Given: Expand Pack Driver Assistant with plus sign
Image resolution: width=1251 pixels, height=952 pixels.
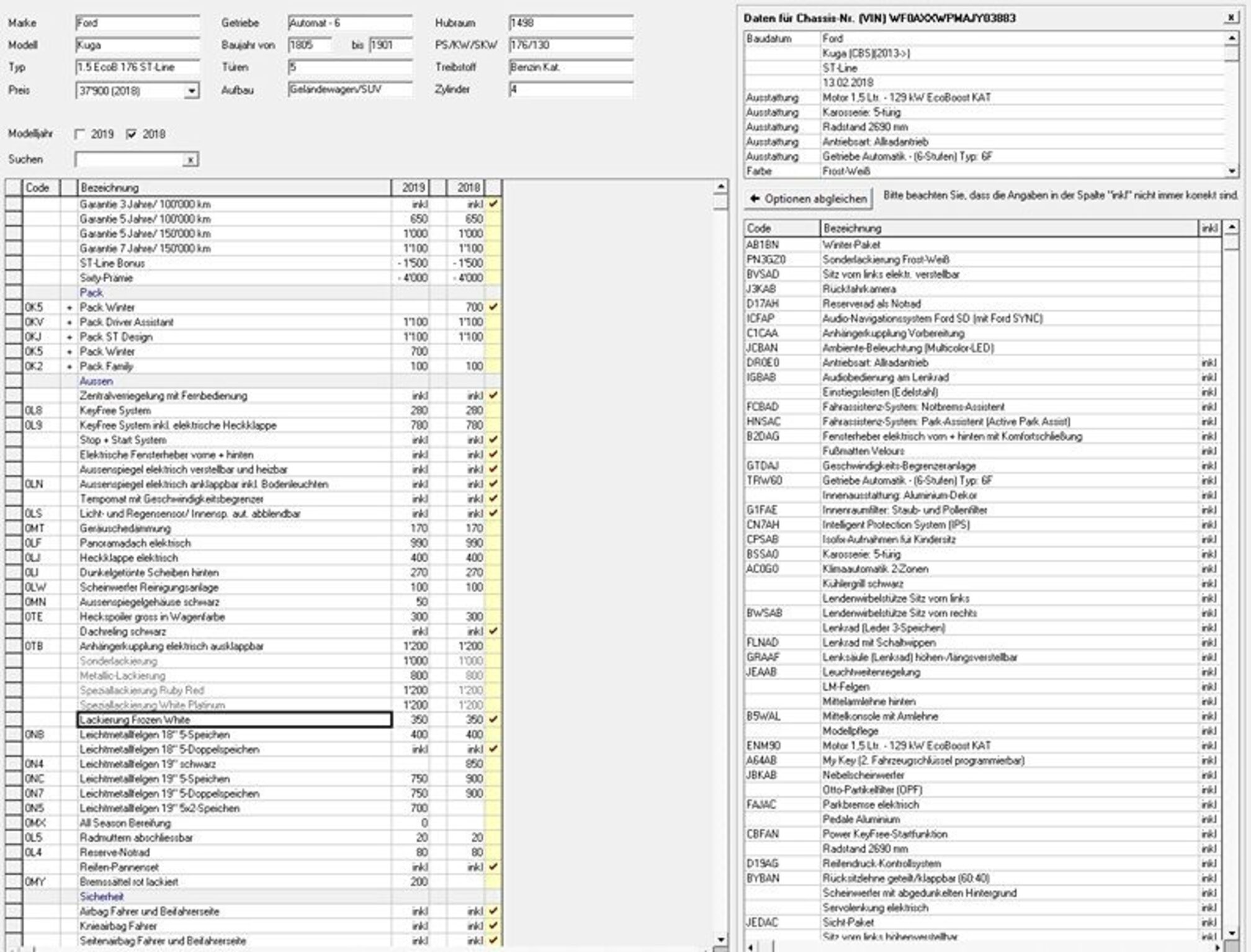Looking at the screenshot, I should point(69,322).
